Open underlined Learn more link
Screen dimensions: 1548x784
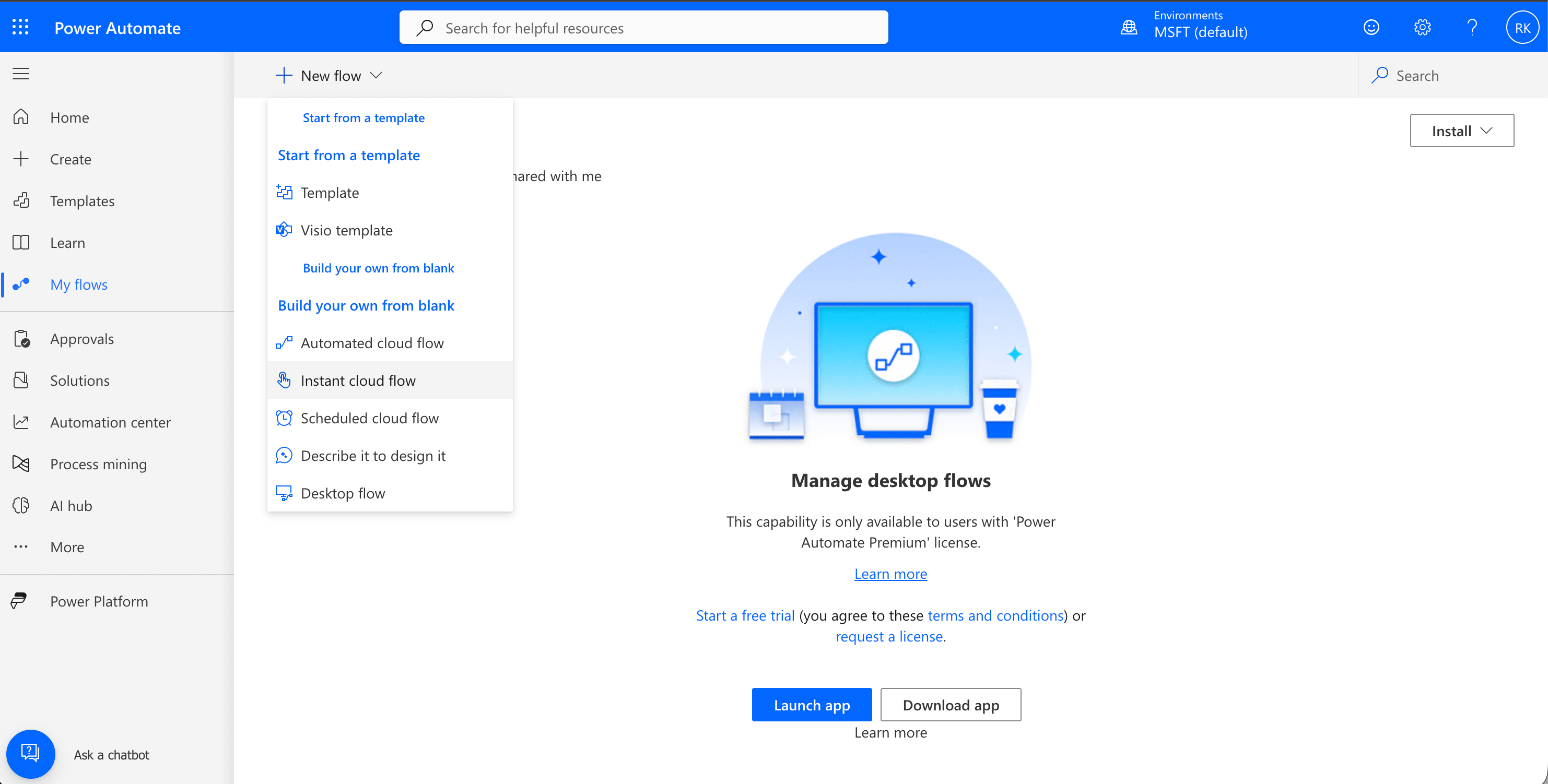[x=890, y=573]
